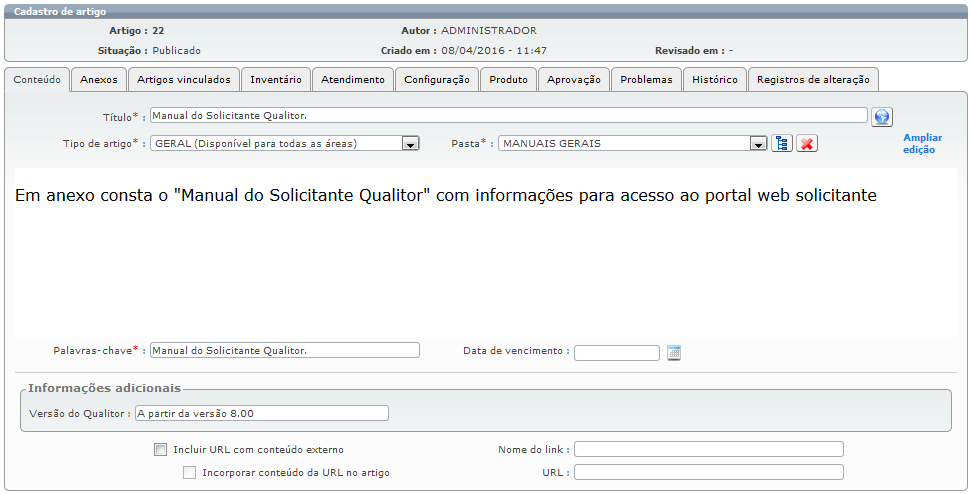Switch to Configuração tab
Screen dimensions: 971x494
(437, 79)
